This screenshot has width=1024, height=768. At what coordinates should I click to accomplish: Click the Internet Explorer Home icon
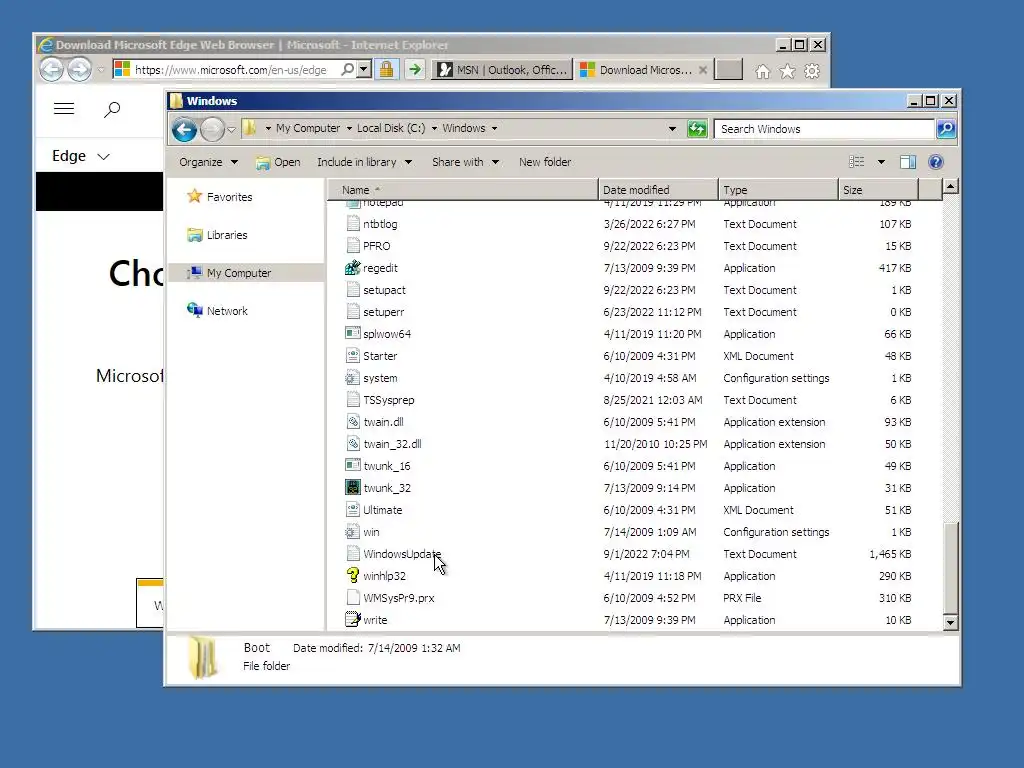click(762, 71)
